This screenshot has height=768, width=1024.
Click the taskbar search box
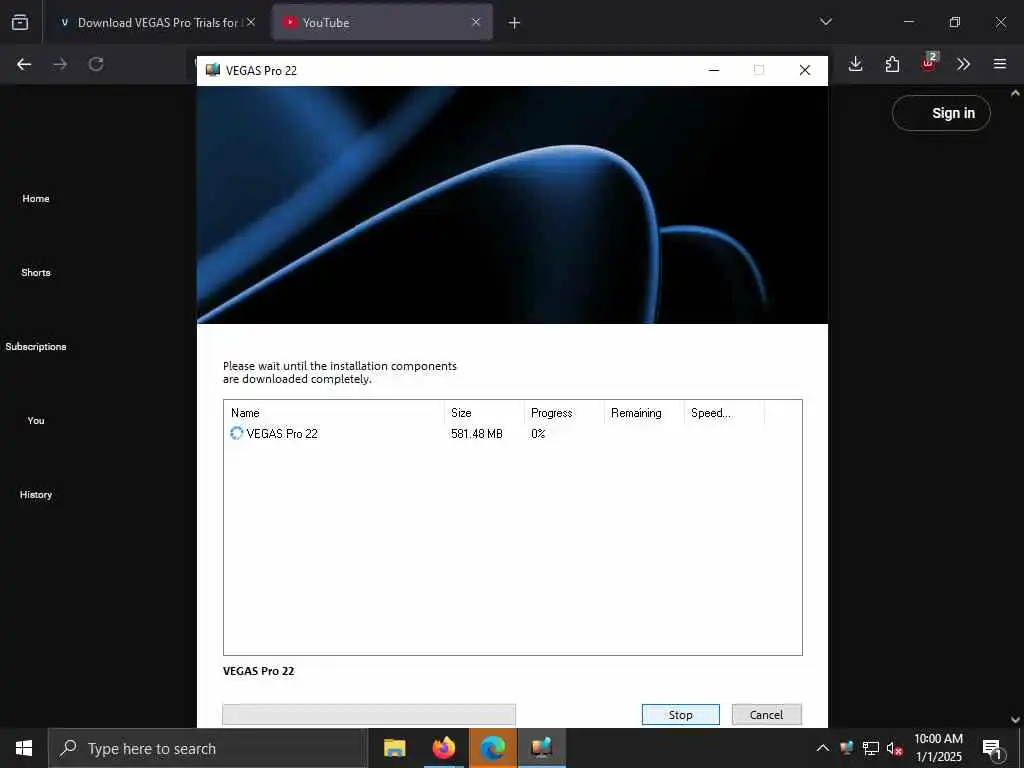pos(208,748)
